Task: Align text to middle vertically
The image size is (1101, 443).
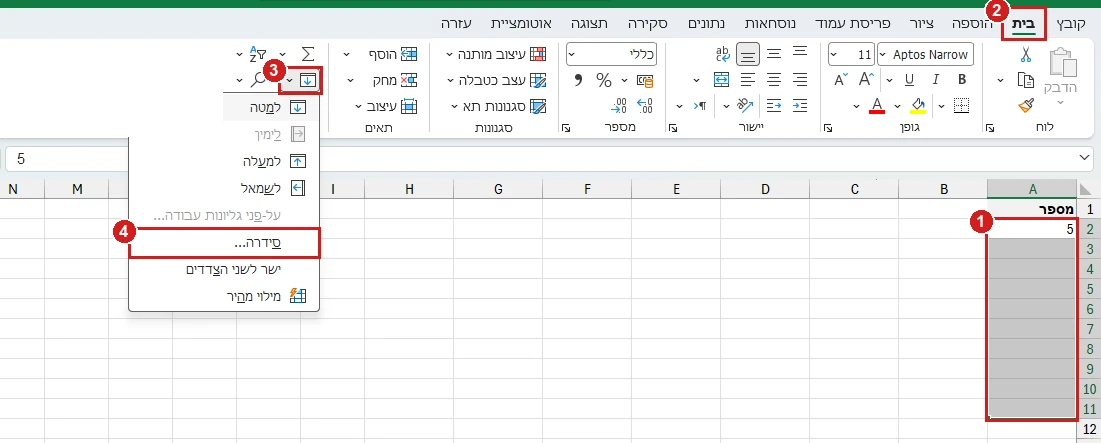Action: [774, 53]
